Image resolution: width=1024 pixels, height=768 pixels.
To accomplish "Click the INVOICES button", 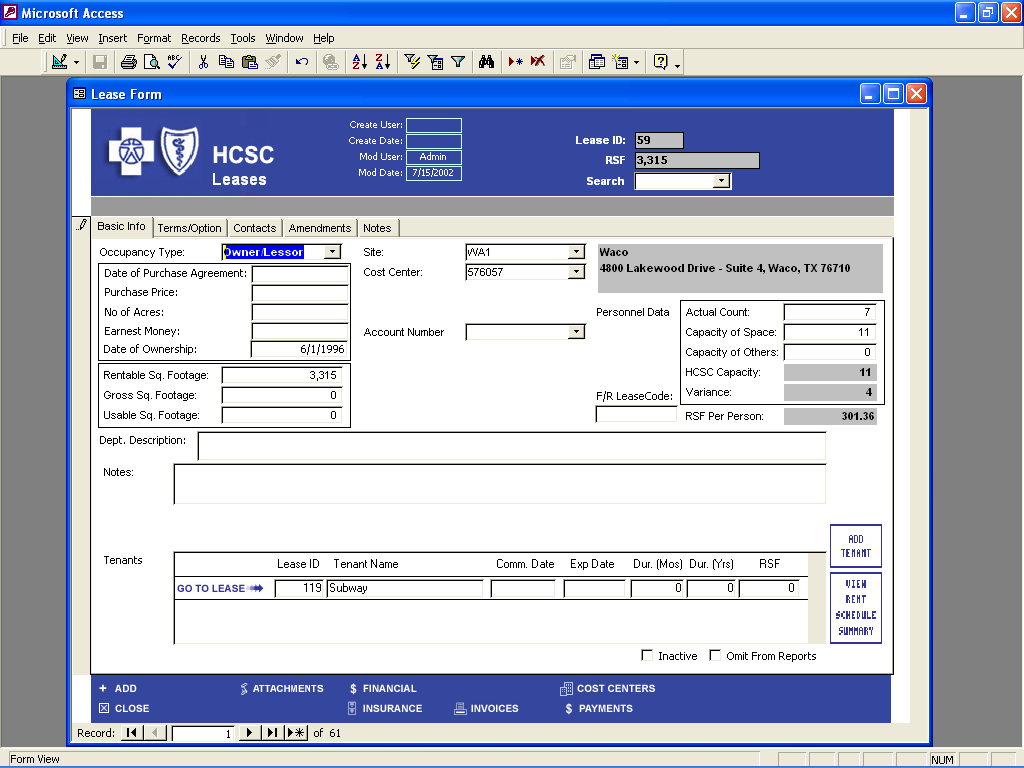I will pos(487,709).
